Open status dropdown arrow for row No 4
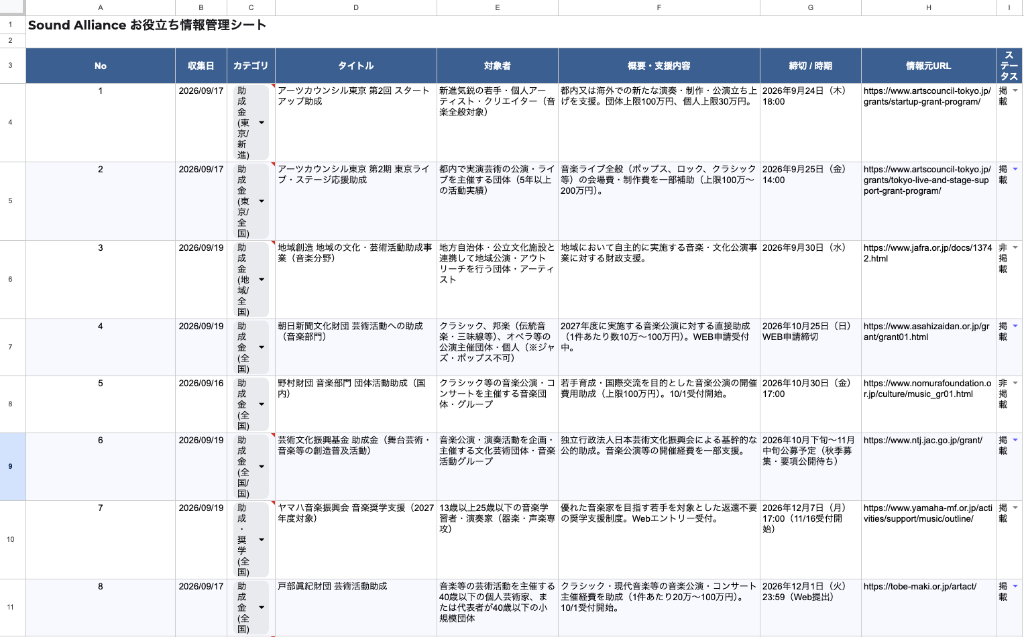 (1016, 326)
